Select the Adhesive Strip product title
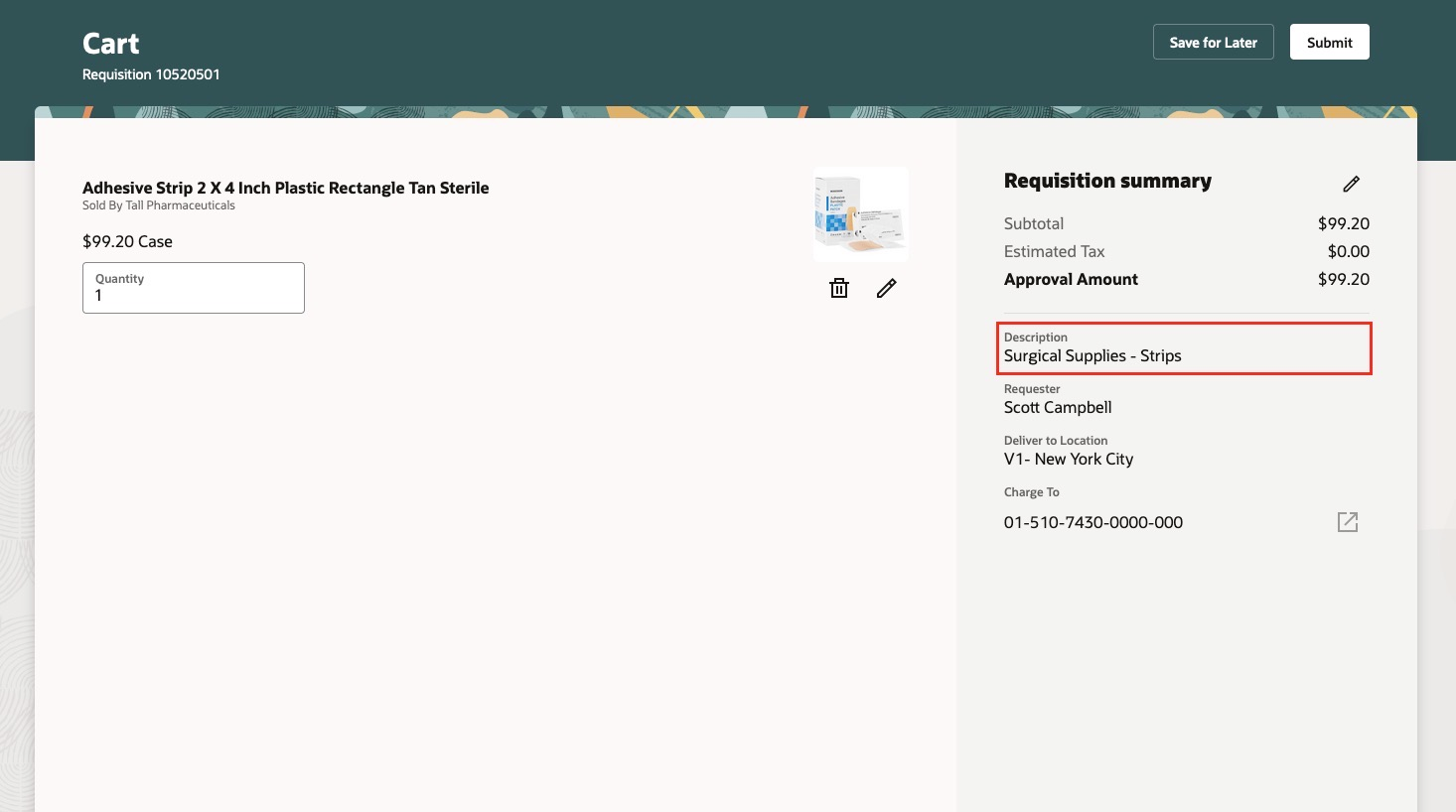Screen dimensions: 1456x812 click(x=286, y=188)
